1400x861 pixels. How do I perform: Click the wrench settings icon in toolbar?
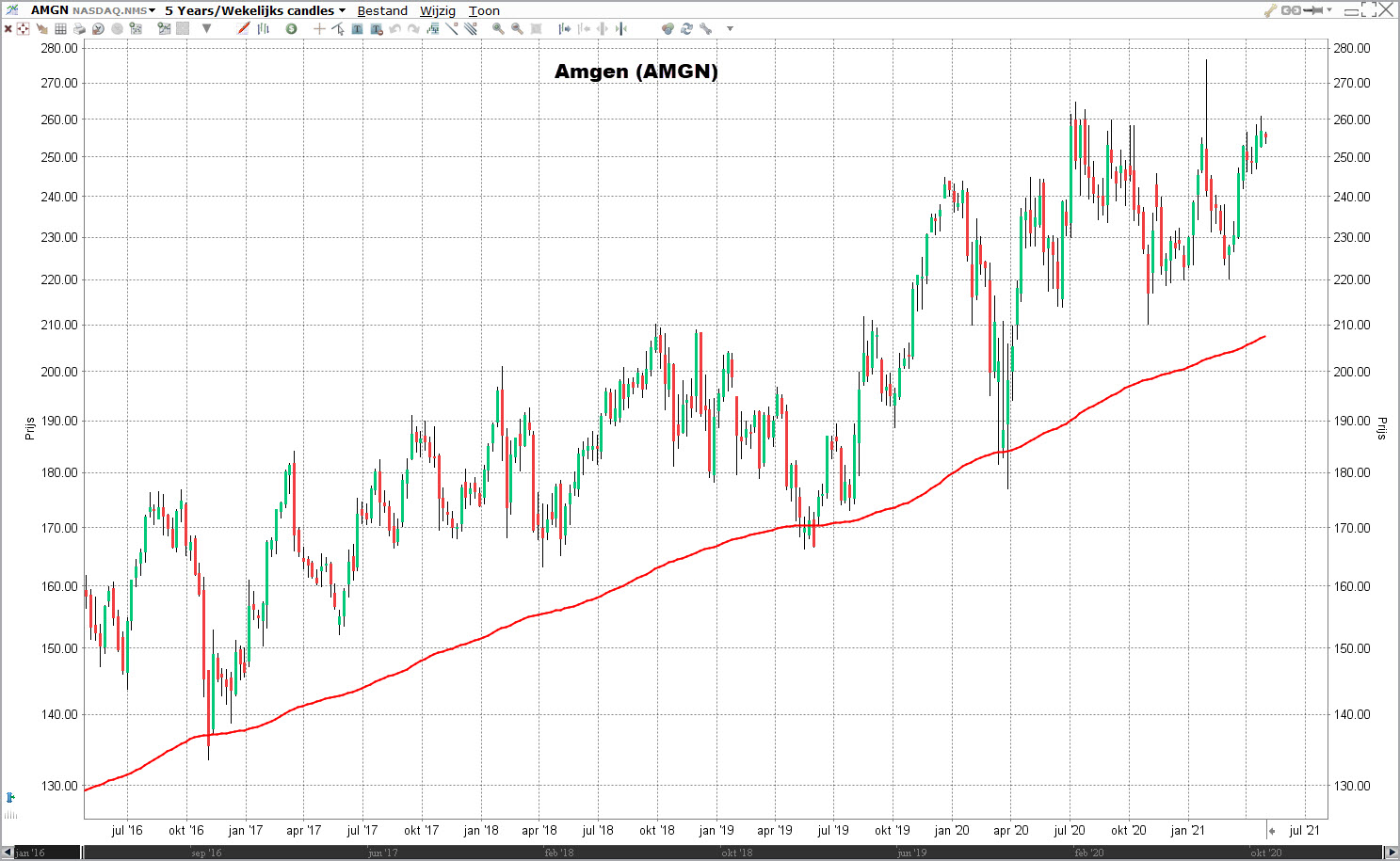click(705, 28)
